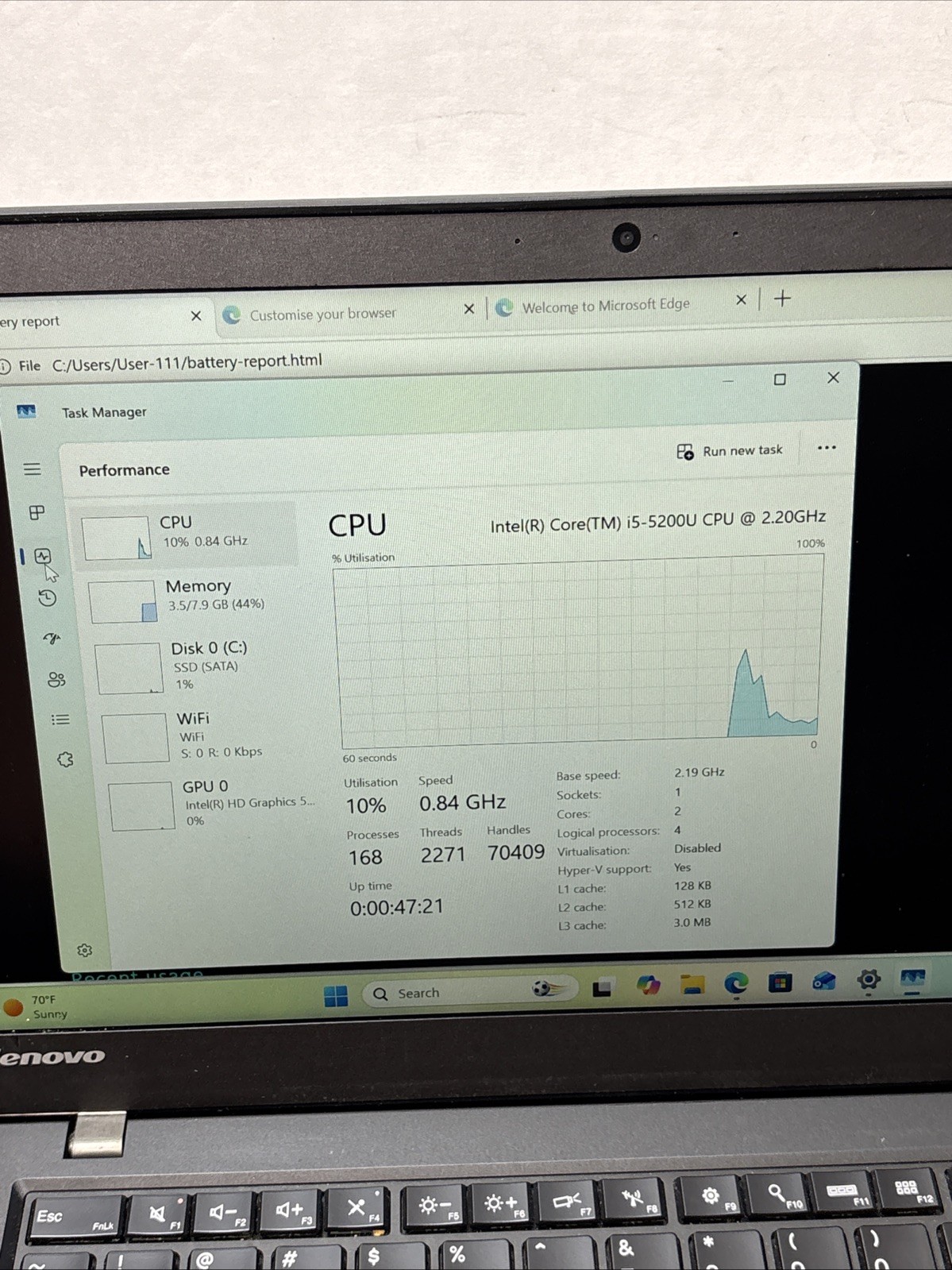Open the Windows Start menu
This screenshot has width=952, height=1270.
pyautogui.click(x=336, y=995)
